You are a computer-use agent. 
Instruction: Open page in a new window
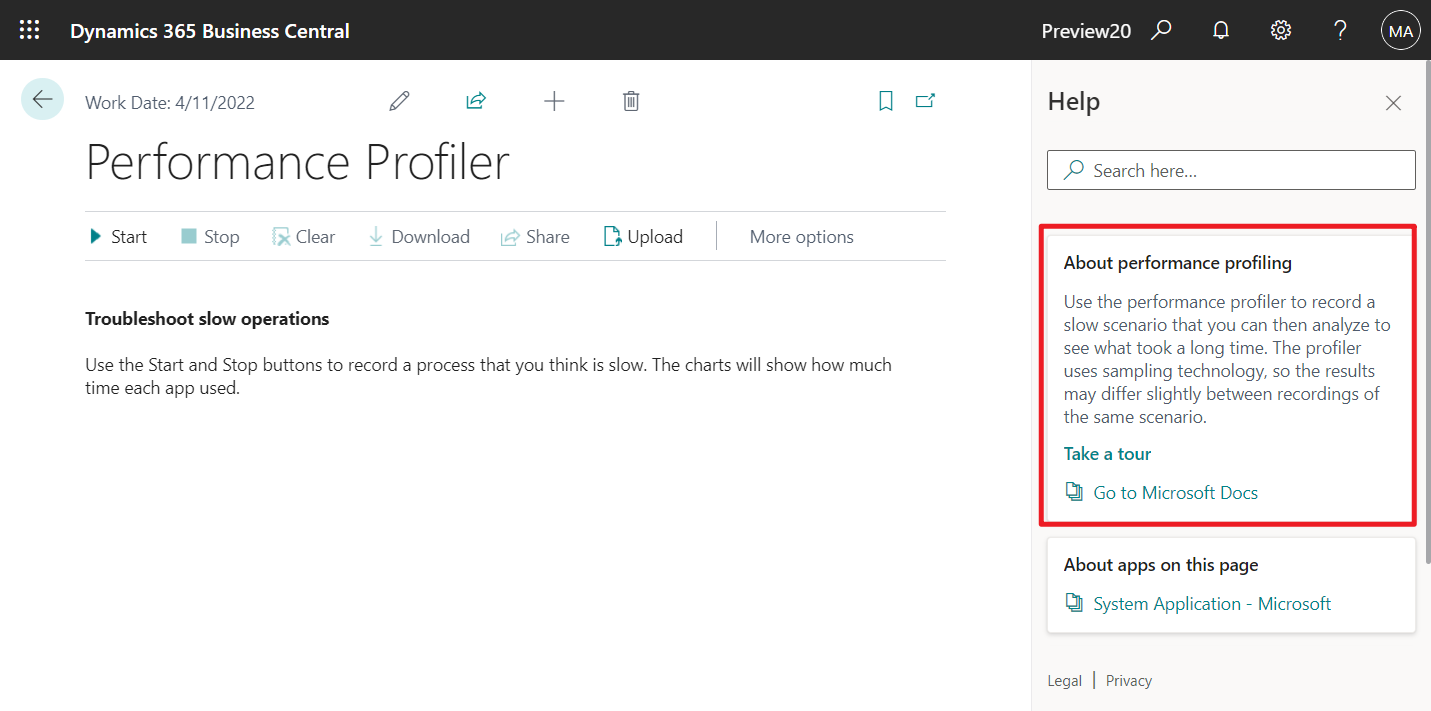click(924, 100)
